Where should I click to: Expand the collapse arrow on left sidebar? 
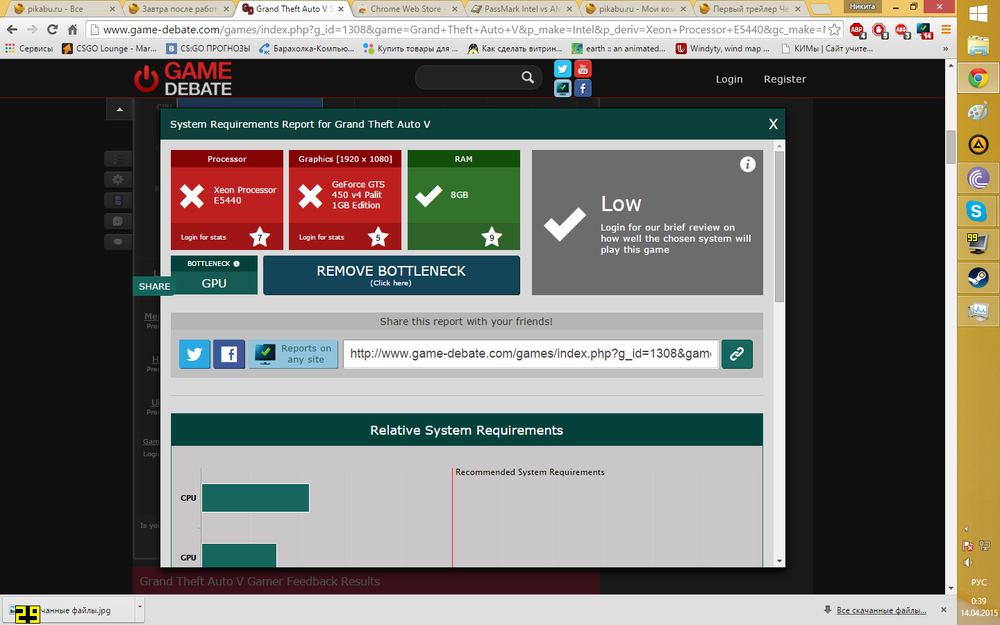(x=119, y=109)
